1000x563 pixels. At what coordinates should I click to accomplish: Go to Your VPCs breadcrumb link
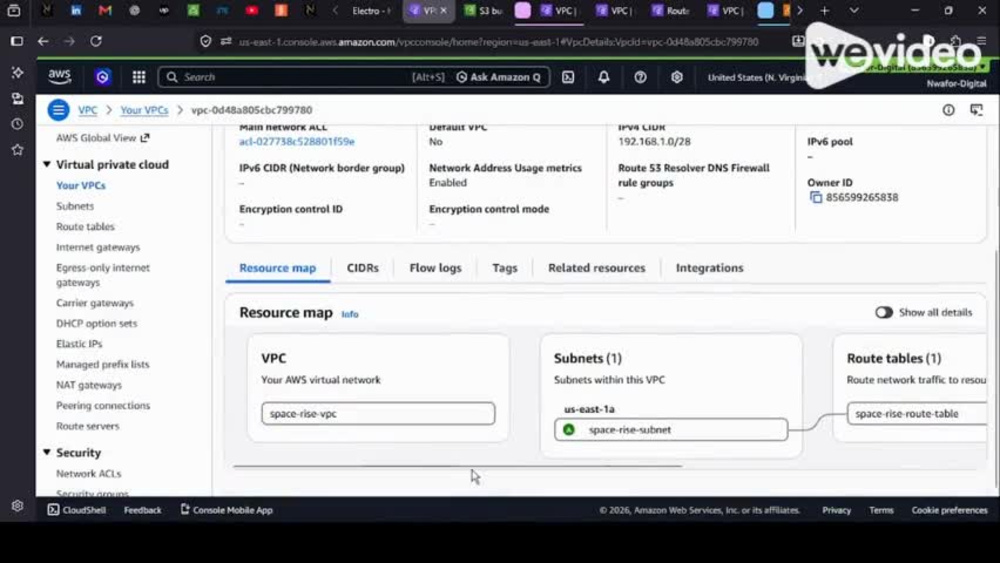pos(144,110)
